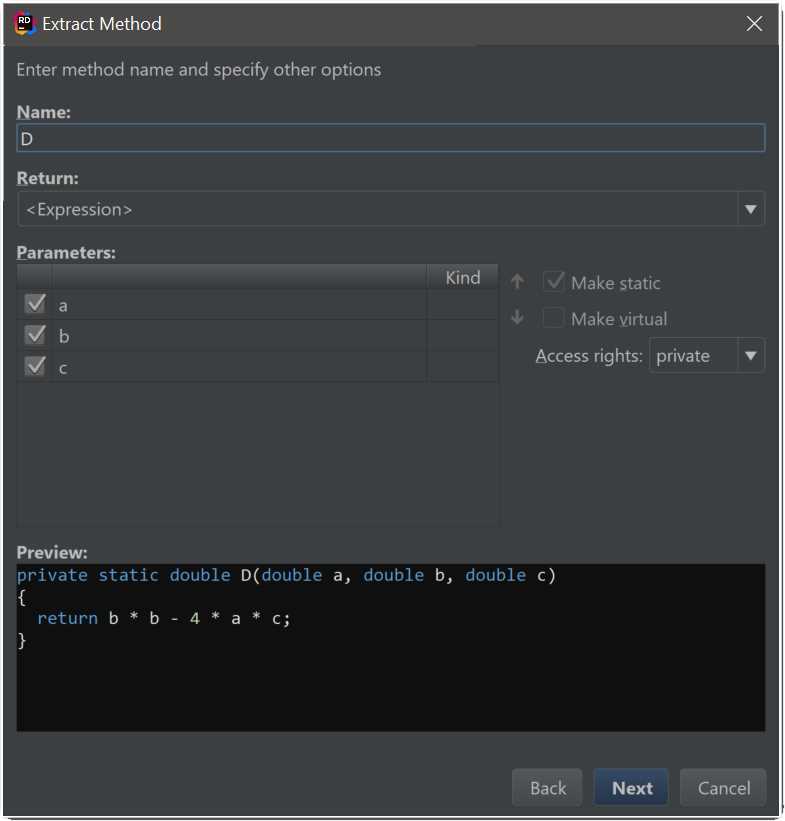Enable the Make virtual checkbox
The height and width of the screenshot is (821, 785).
tap(553, 318)
